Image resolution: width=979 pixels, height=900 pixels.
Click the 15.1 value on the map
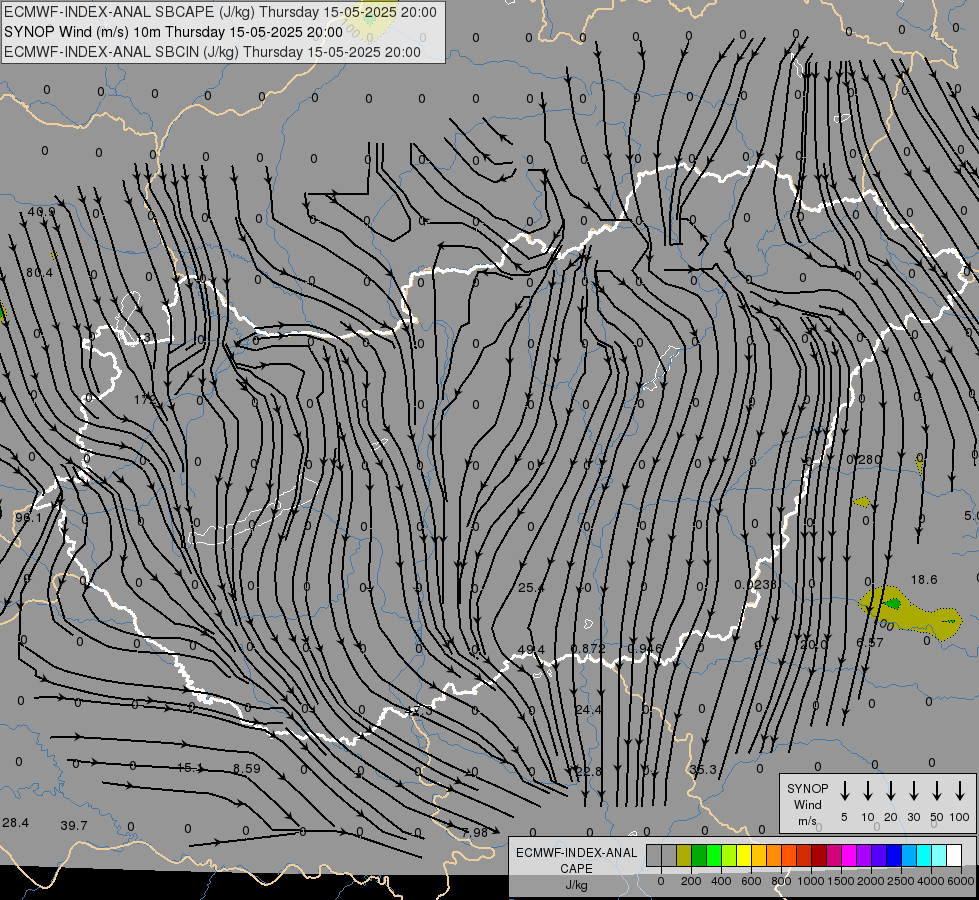[190, 768]
